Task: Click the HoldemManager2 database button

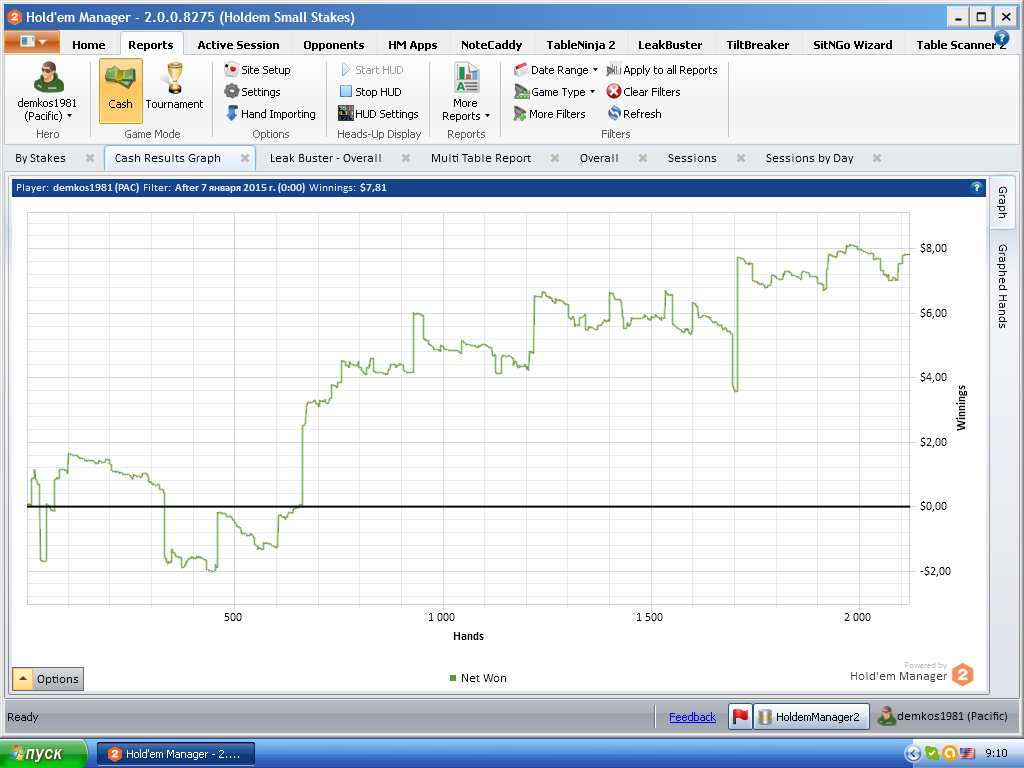Action: 811,716
